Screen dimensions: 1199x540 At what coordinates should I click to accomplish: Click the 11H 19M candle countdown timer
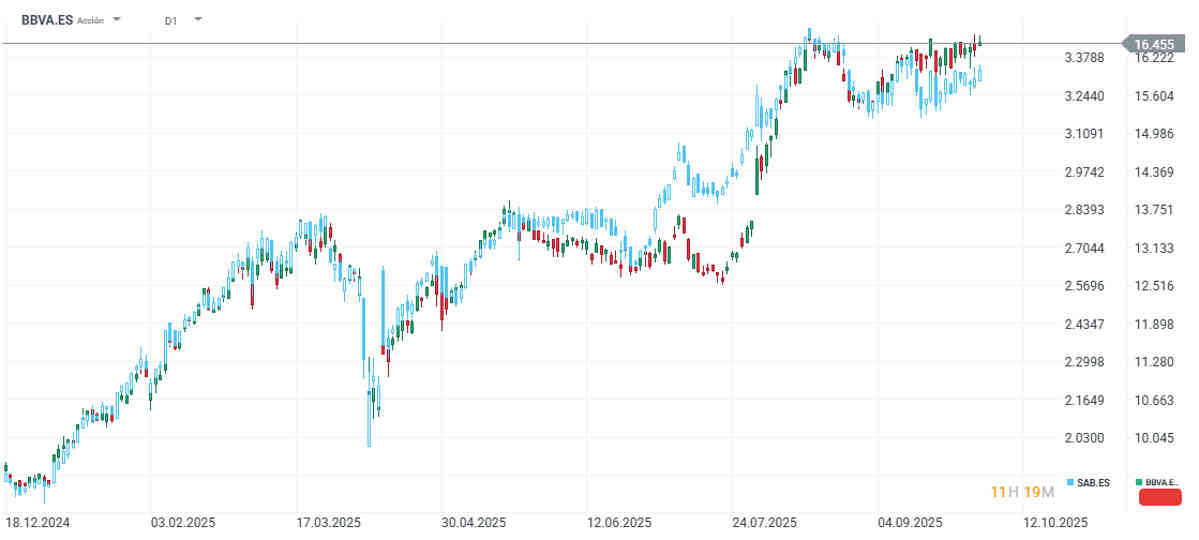pos(1016,491)
